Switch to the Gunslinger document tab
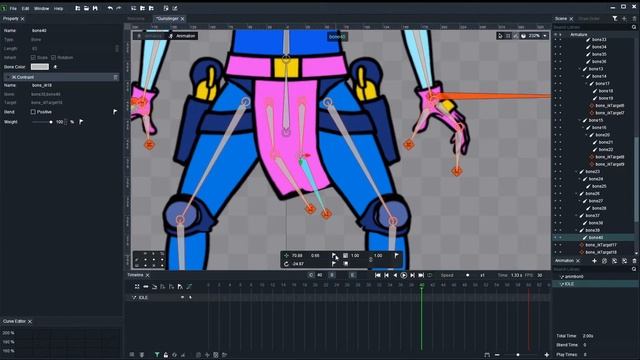The image size is (640, 360). coord(167,19)
